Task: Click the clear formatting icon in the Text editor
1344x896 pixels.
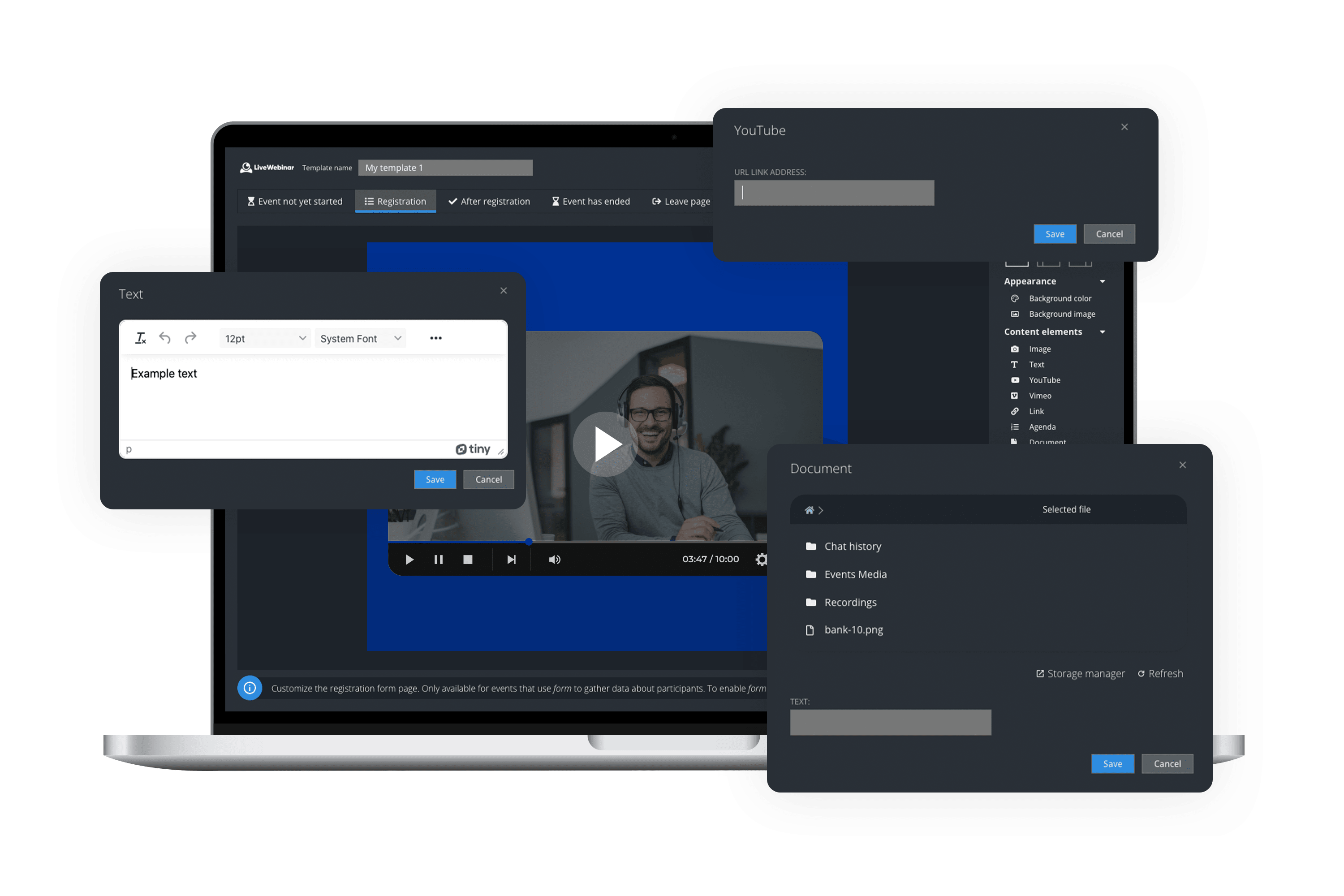Action: [141, 338]
